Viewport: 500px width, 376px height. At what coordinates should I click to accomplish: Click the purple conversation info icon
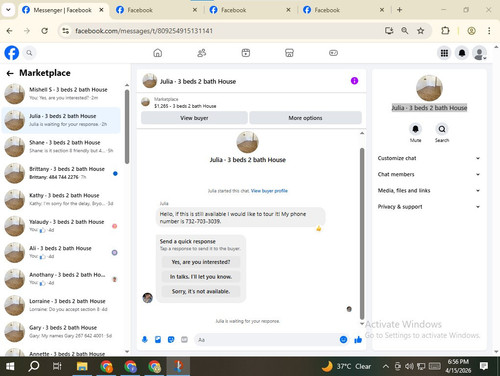tap(354, 81)
